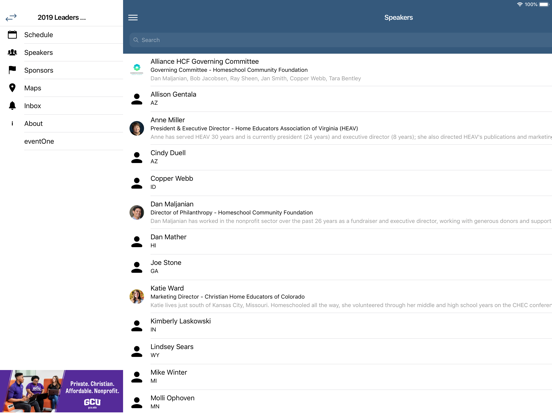
Task: Click the Schedule calendar icon
Action: (x=12, y=34)
